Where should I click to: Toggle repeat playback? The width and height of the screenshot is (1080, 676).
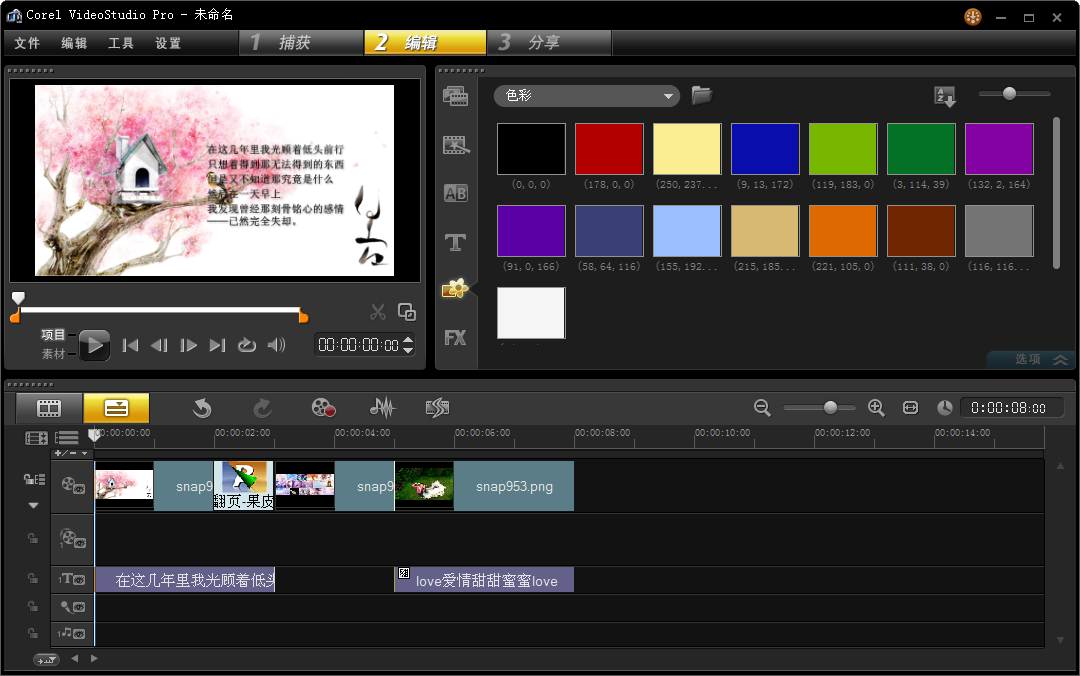(x=247, y=345)
